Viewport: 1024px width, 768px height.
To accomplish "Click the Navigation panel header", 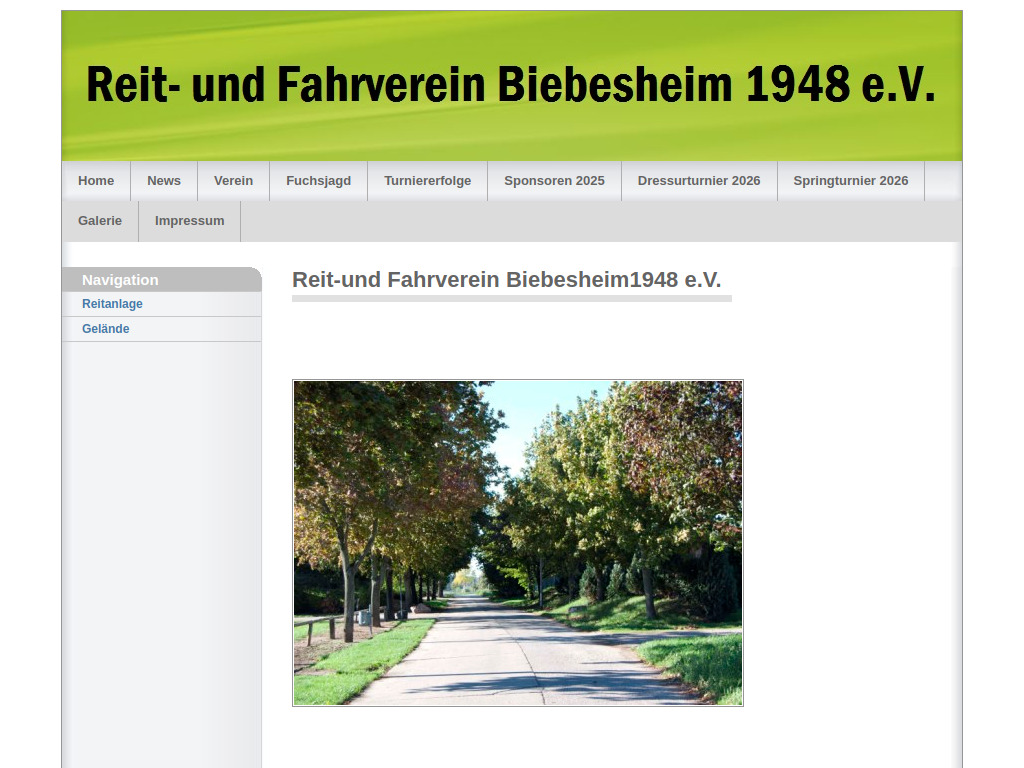I will click(119, 280).
